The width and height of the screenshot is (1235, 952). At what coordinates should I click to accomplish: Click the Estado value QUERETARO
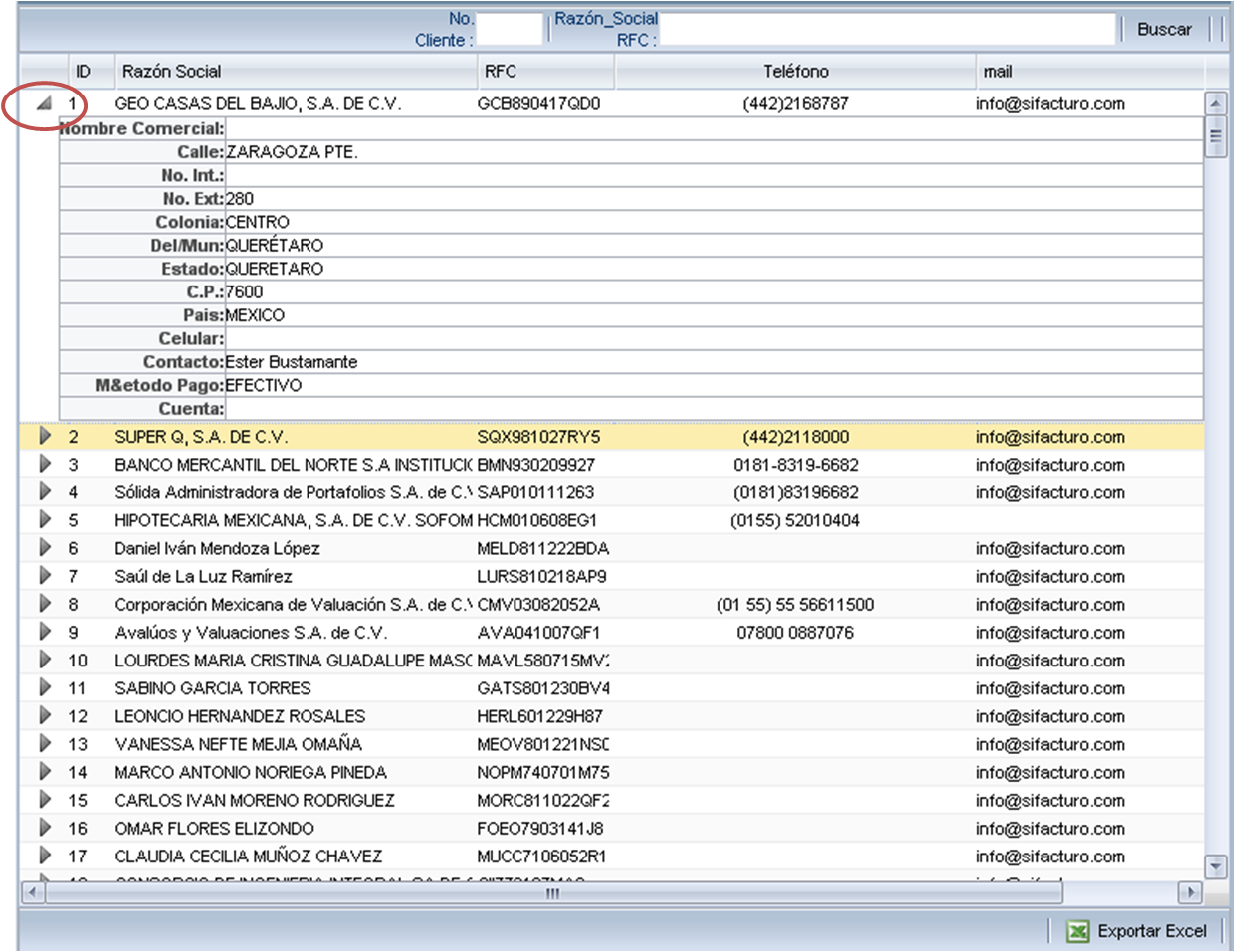(x=275, y=269)
